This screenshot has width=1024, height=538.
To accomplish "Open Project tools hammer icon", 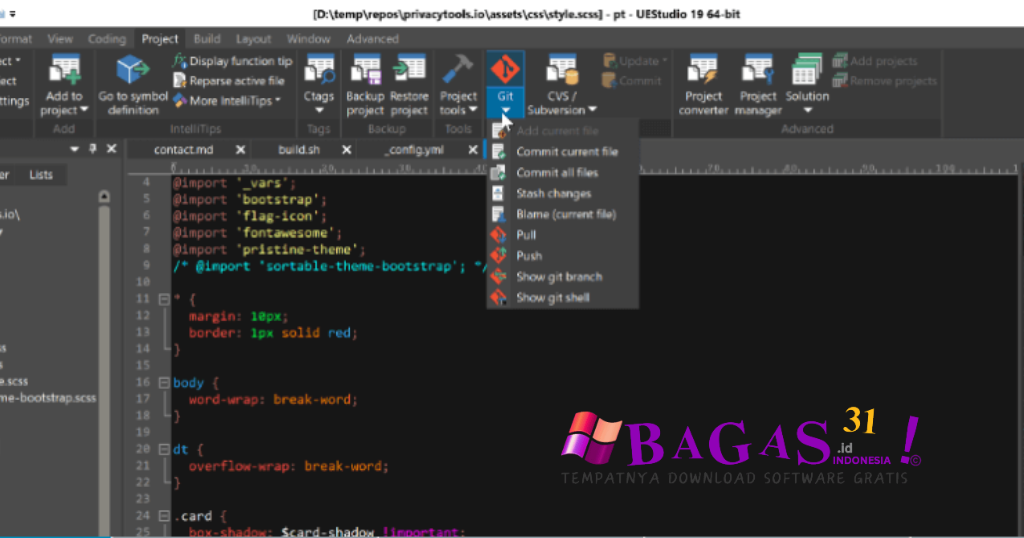I will (x=458, y=69).
